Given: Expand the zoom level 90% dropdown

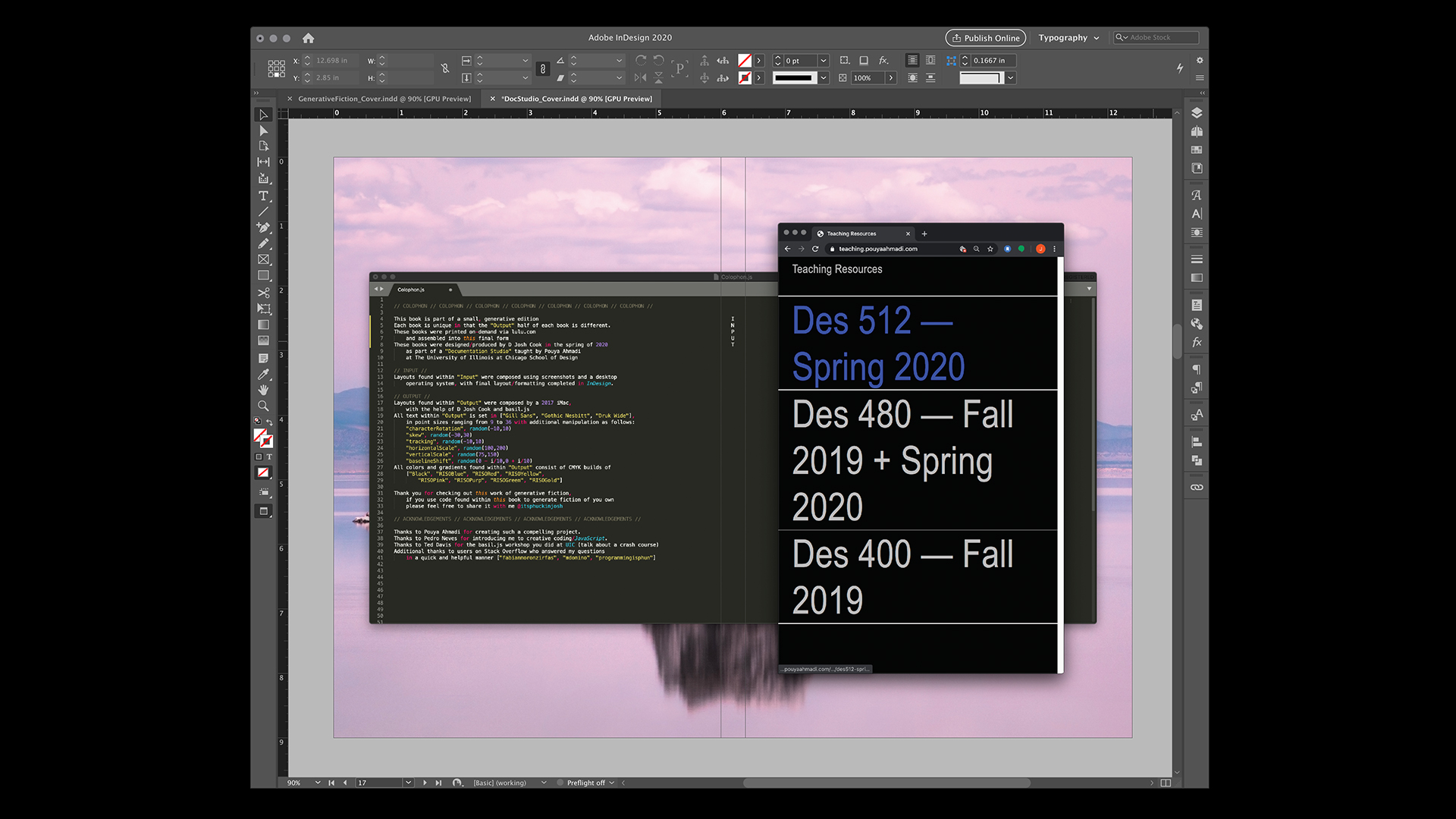Looking at the screenshot, I should (318, 783).
